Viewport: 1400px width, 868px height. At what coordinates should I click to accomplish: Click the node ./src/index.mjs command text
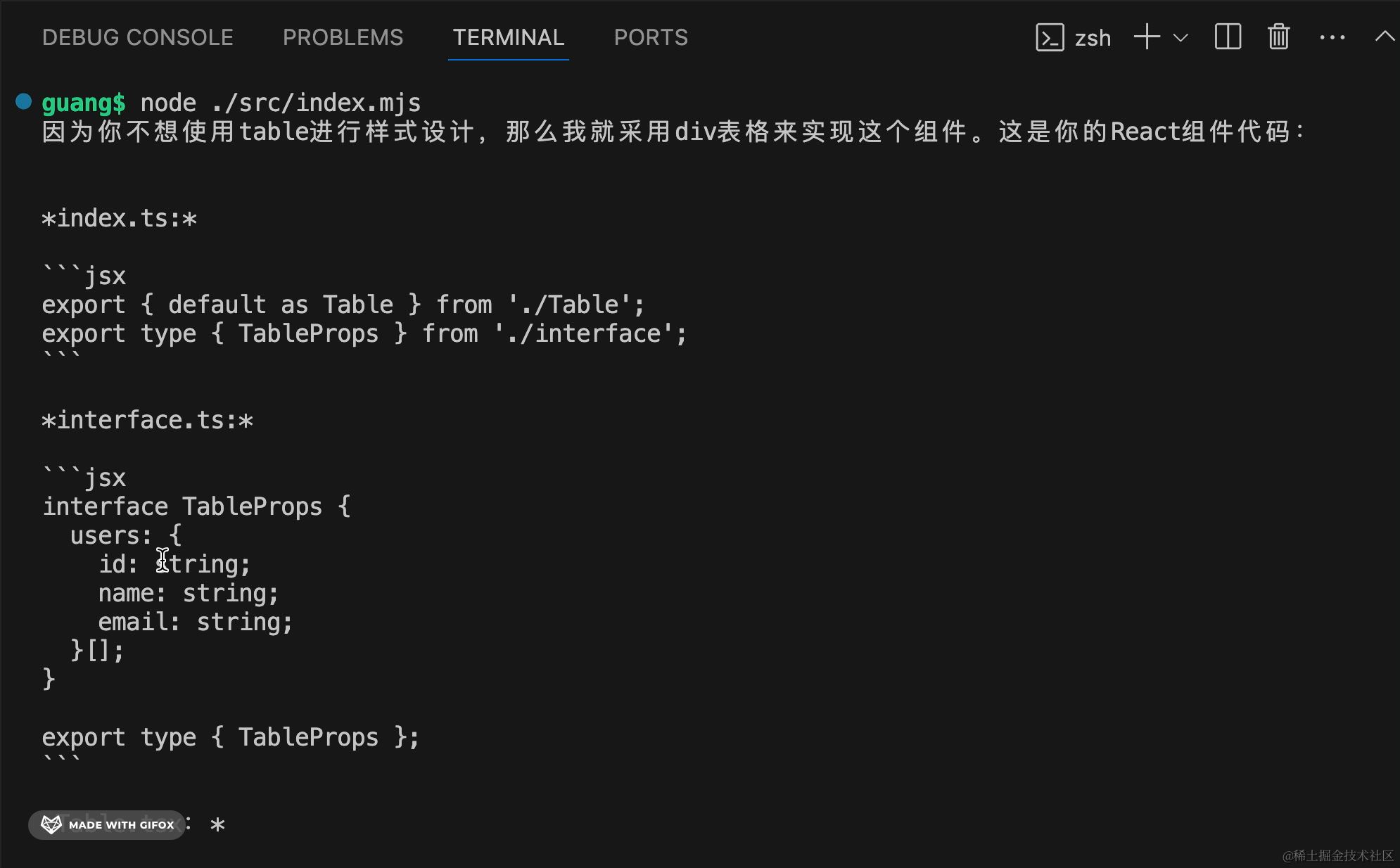(280, 103)
